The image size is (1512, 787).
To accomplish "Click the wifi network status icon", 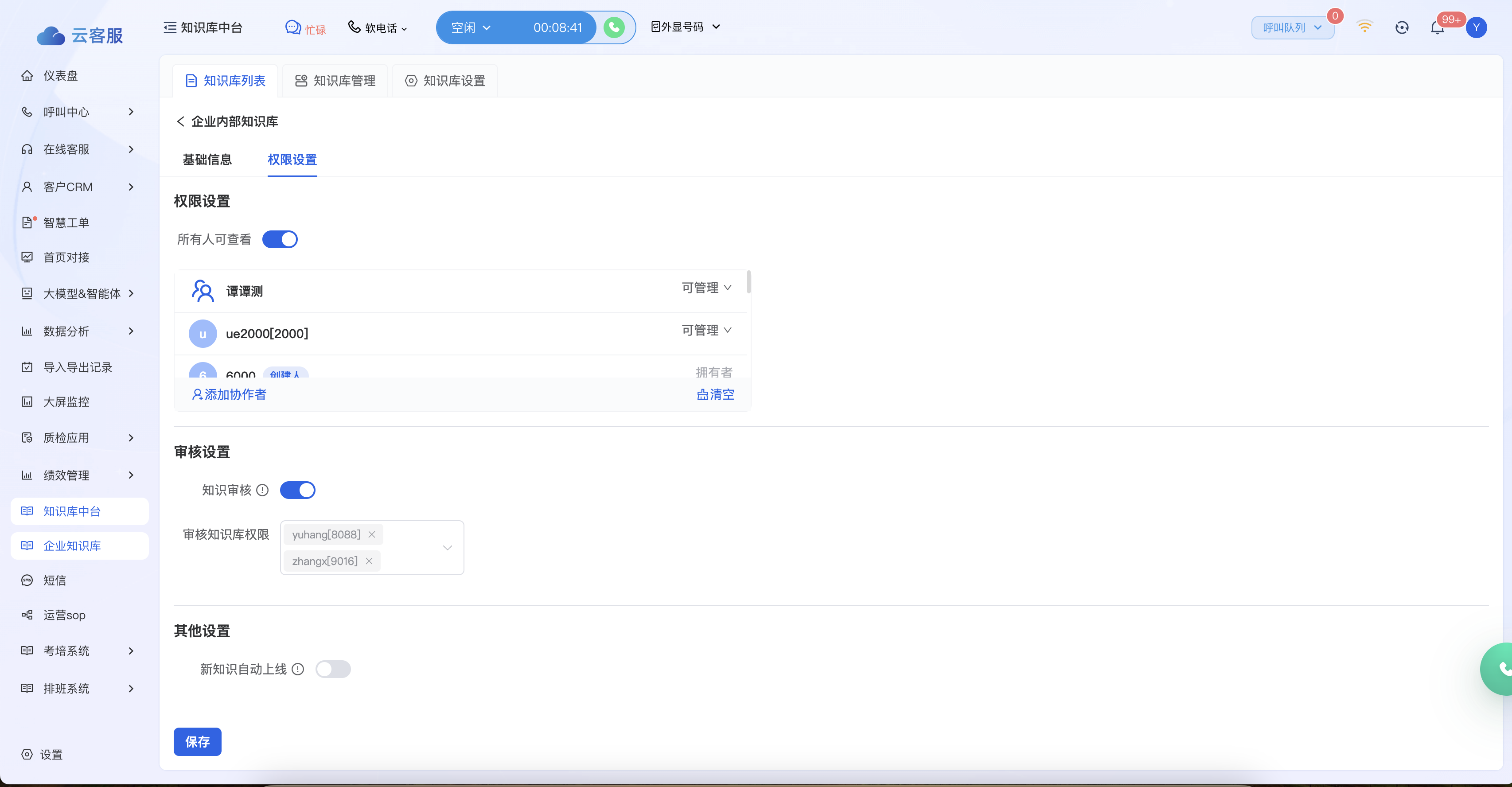I will [x=1365, y=27].
